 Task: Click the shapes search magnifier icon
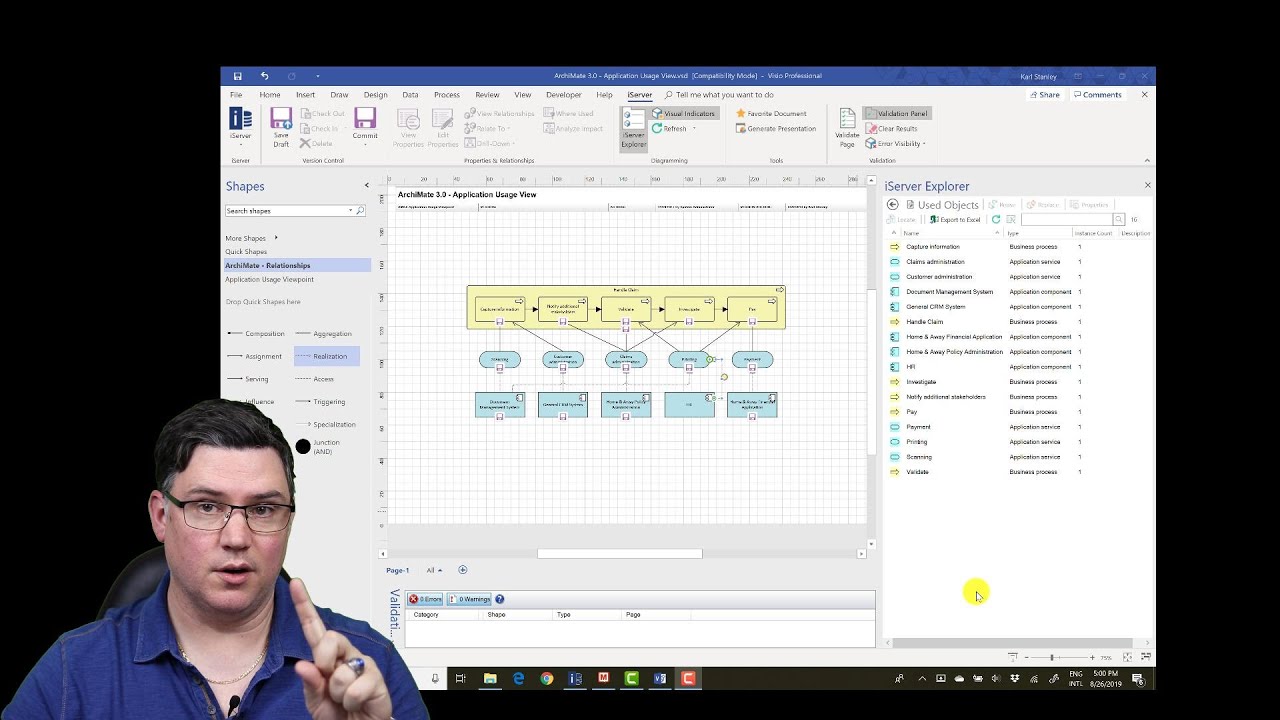point(360,211)
